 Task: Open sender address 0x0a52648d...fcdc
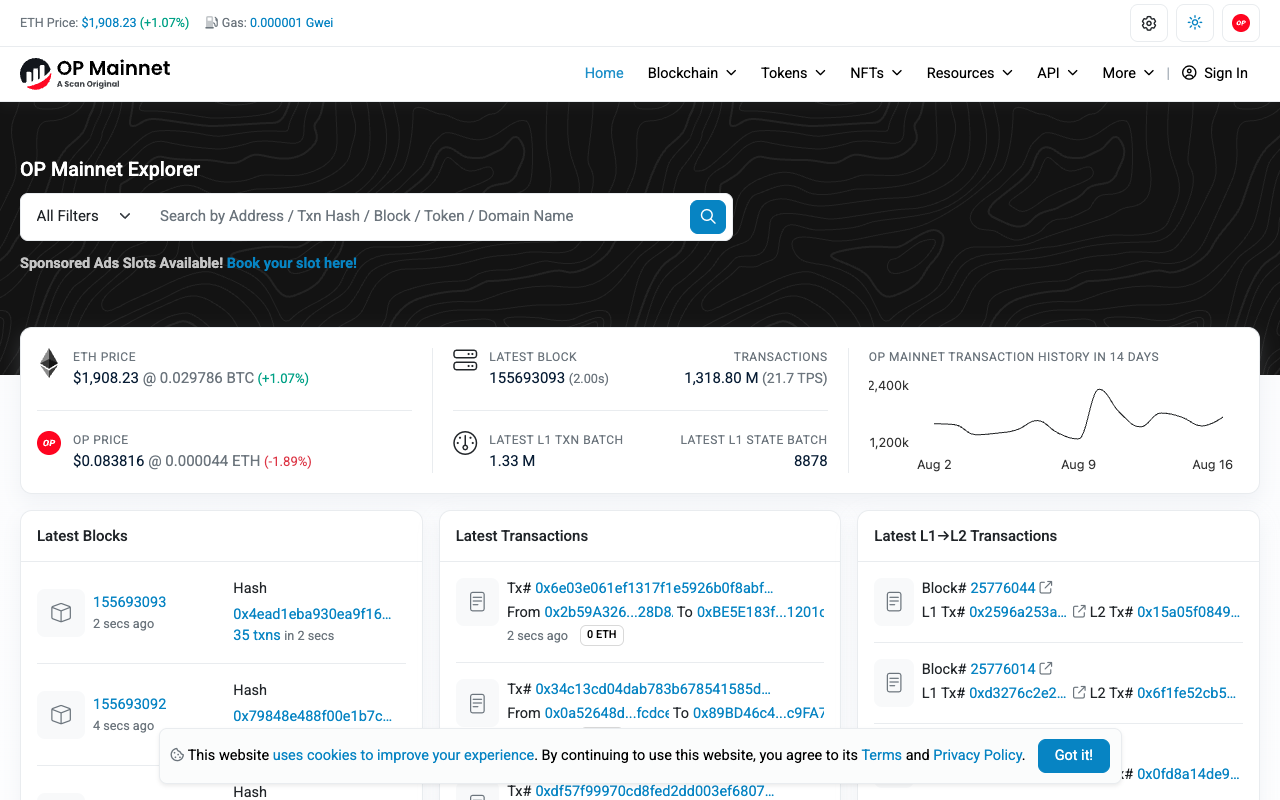point(607,713)
